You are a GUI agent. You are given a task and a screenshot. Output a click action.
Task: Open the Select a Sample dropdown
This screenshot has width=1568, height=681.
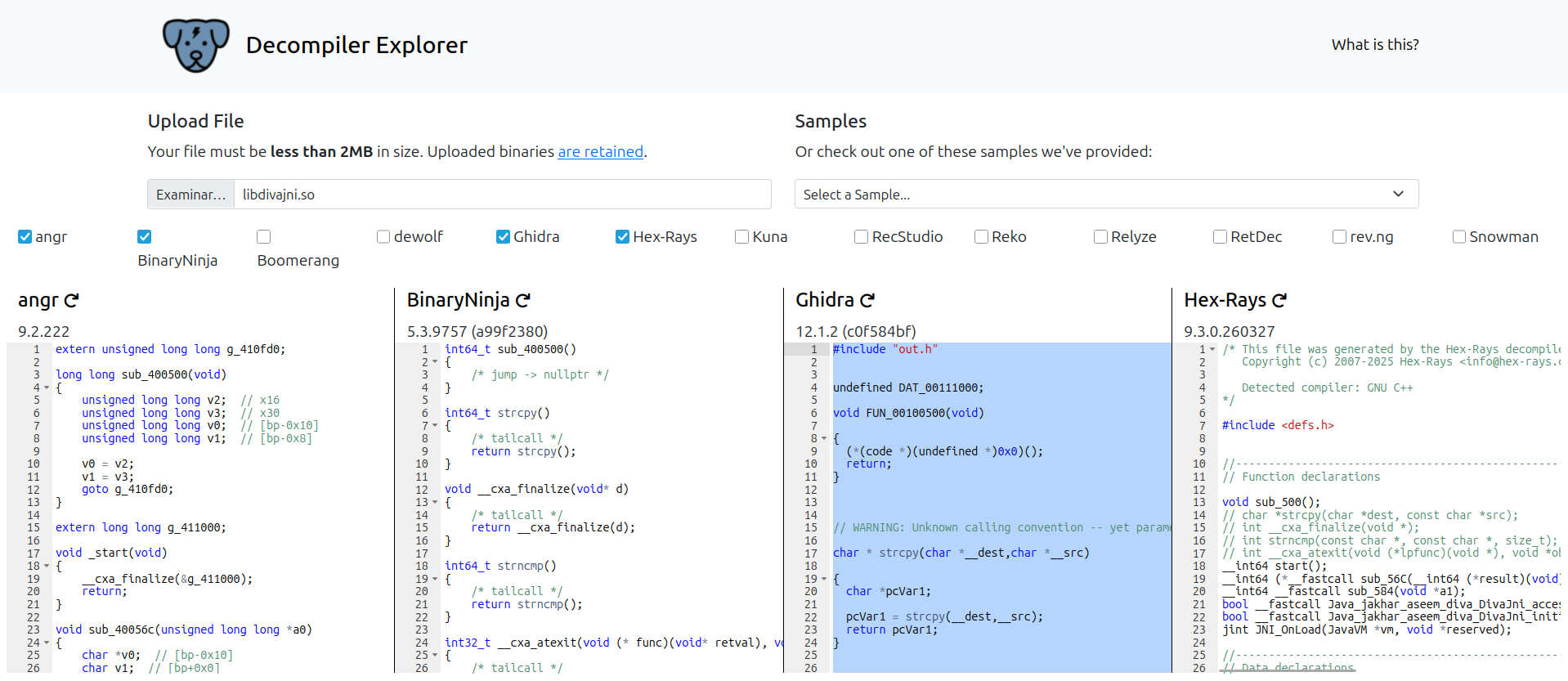coord(1106,195)
